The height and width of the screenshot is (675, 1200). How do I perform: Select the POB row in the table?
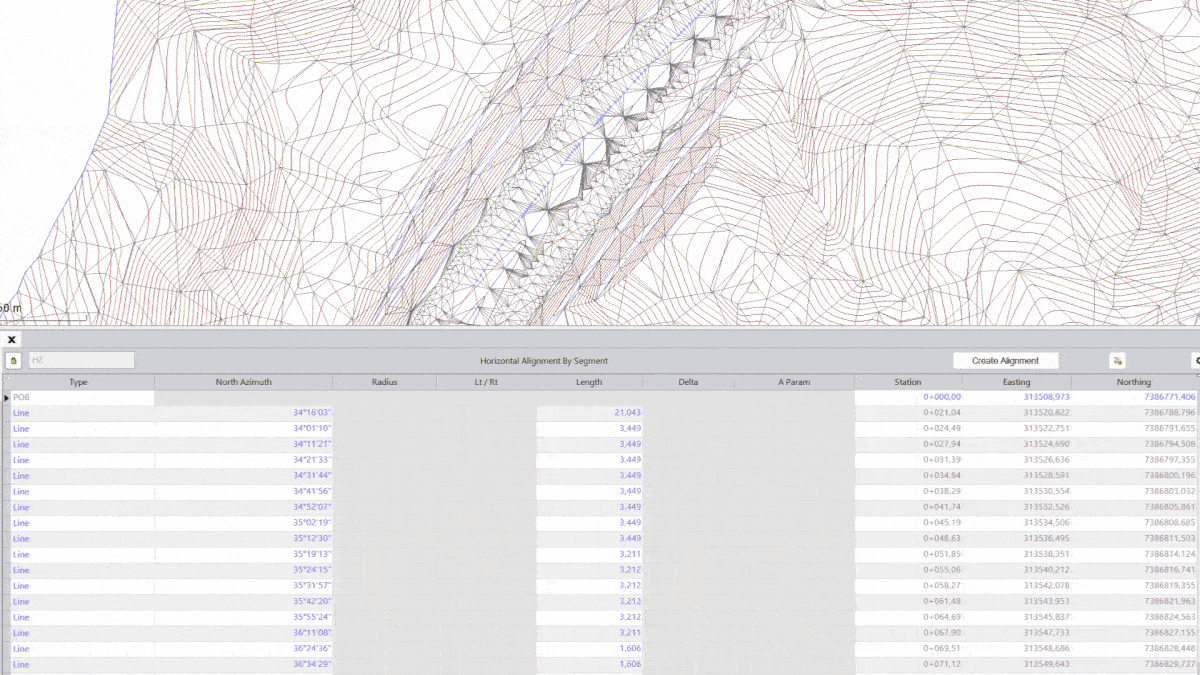click(80, 397)
